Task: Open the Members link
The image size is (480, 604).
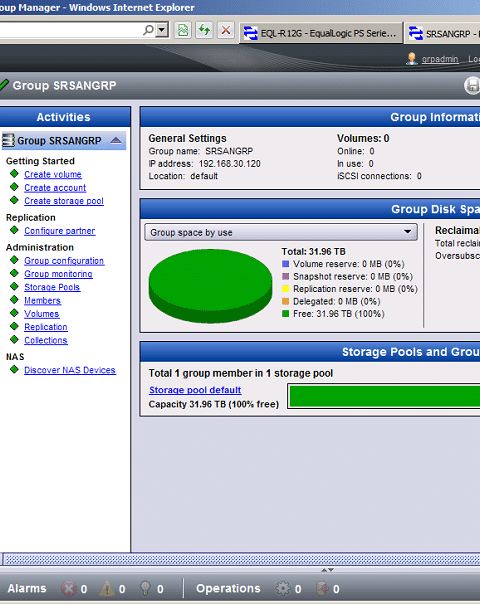Action: 42,300
